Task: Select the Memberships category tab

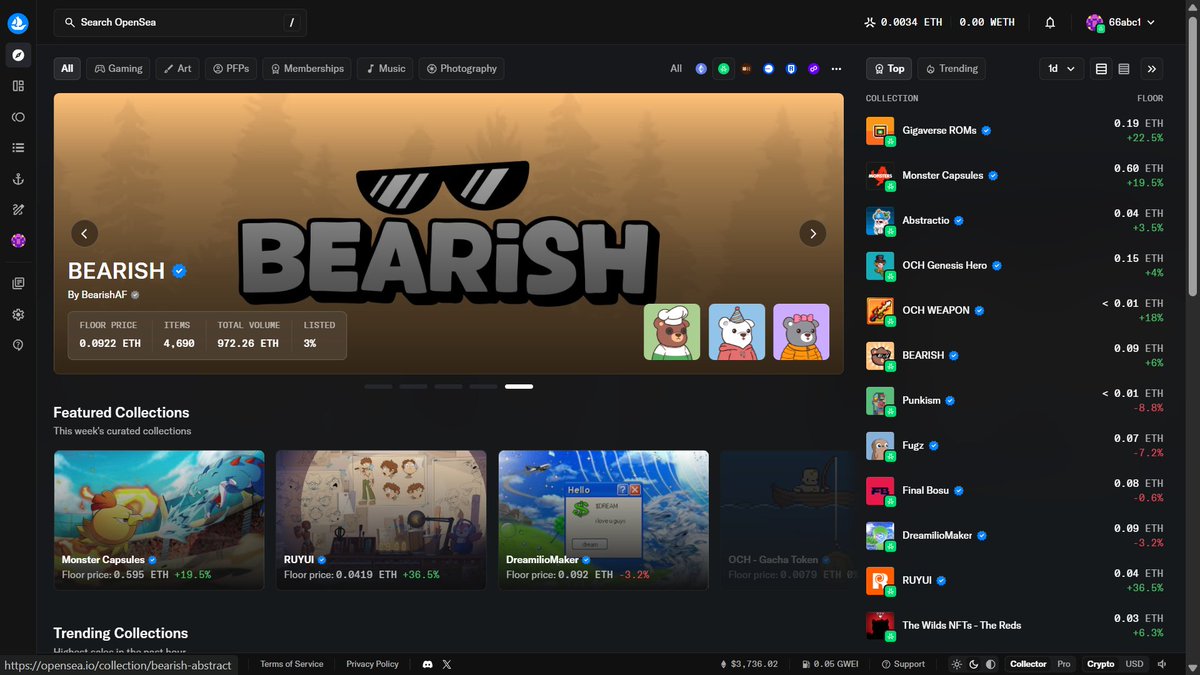Action: coord(306,69)
